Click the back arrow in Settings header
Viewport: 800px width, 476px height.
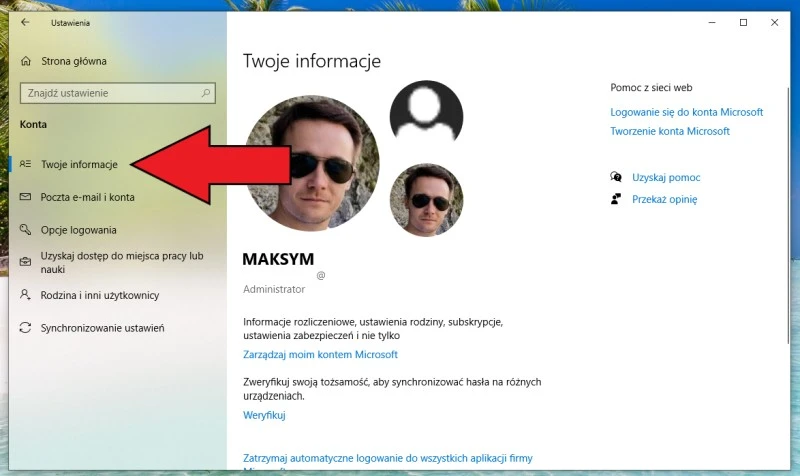coord(26,22)
